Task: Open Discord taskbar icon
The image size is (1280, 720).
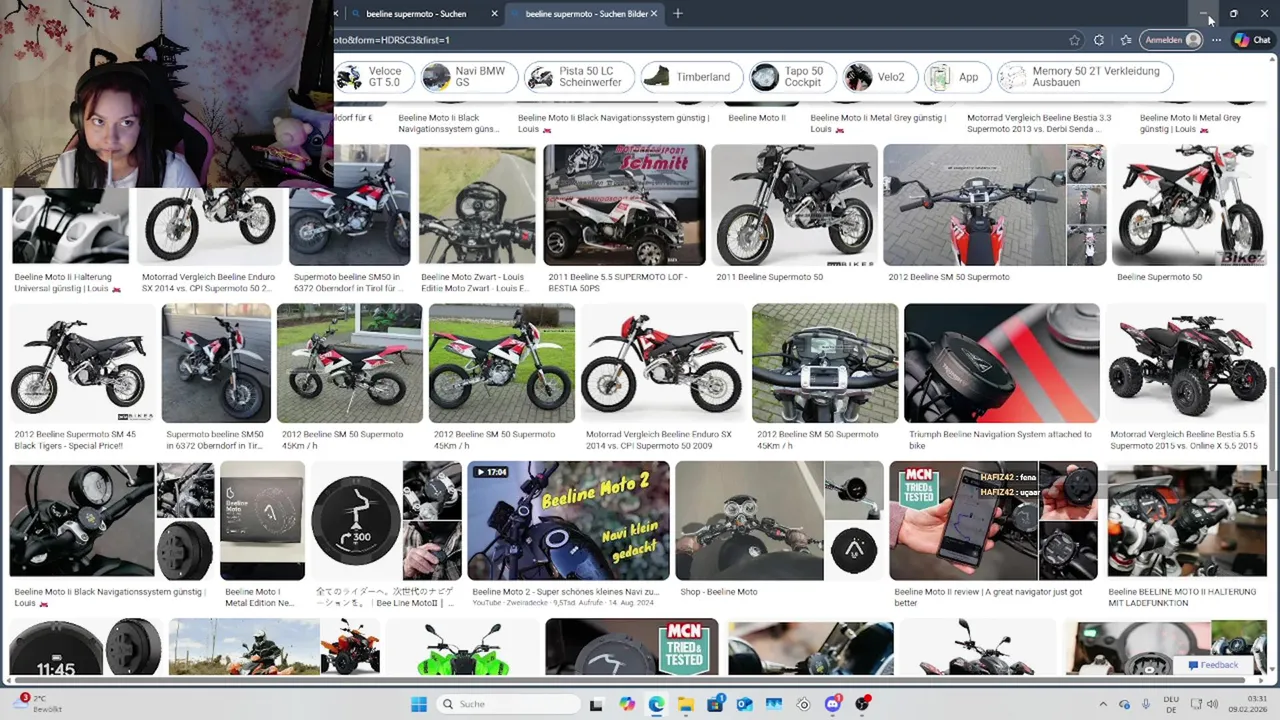Action: [x=832, y=704]
